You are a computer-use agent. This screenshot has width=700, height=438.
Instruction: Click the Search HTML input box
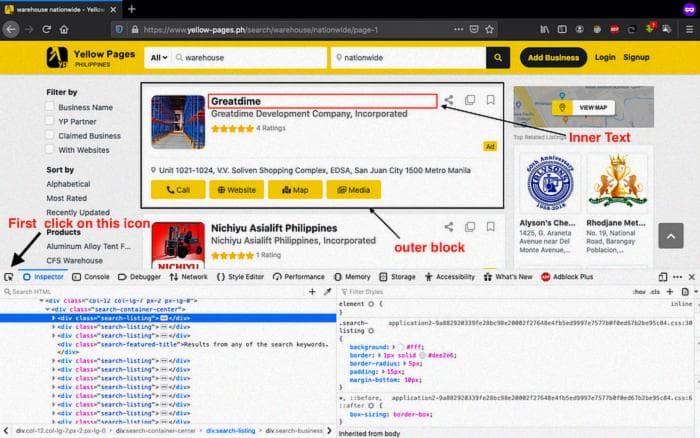(154, 292)
